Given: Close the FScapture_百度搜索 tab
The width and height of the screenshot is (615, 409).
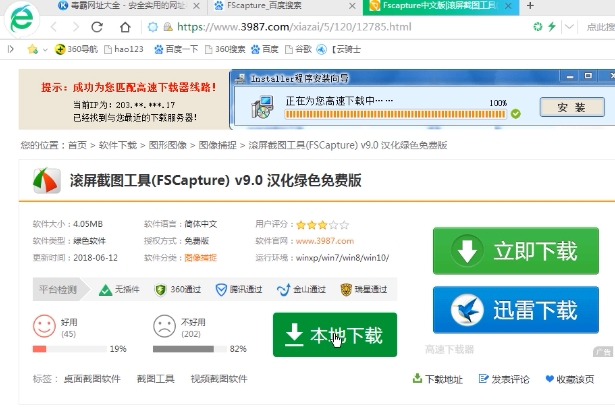Looking at the screenshot, I should point(352,6).
